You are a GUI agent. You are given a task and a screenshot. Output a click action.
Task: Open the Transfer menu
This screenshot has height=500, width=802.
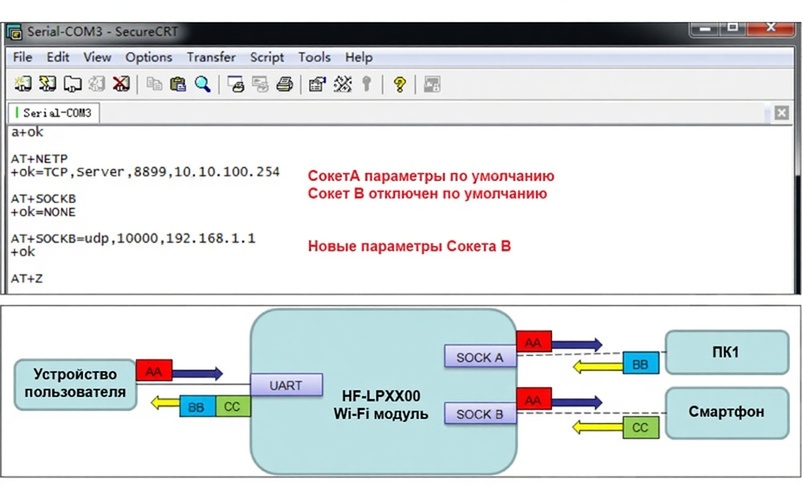(211, 57)
